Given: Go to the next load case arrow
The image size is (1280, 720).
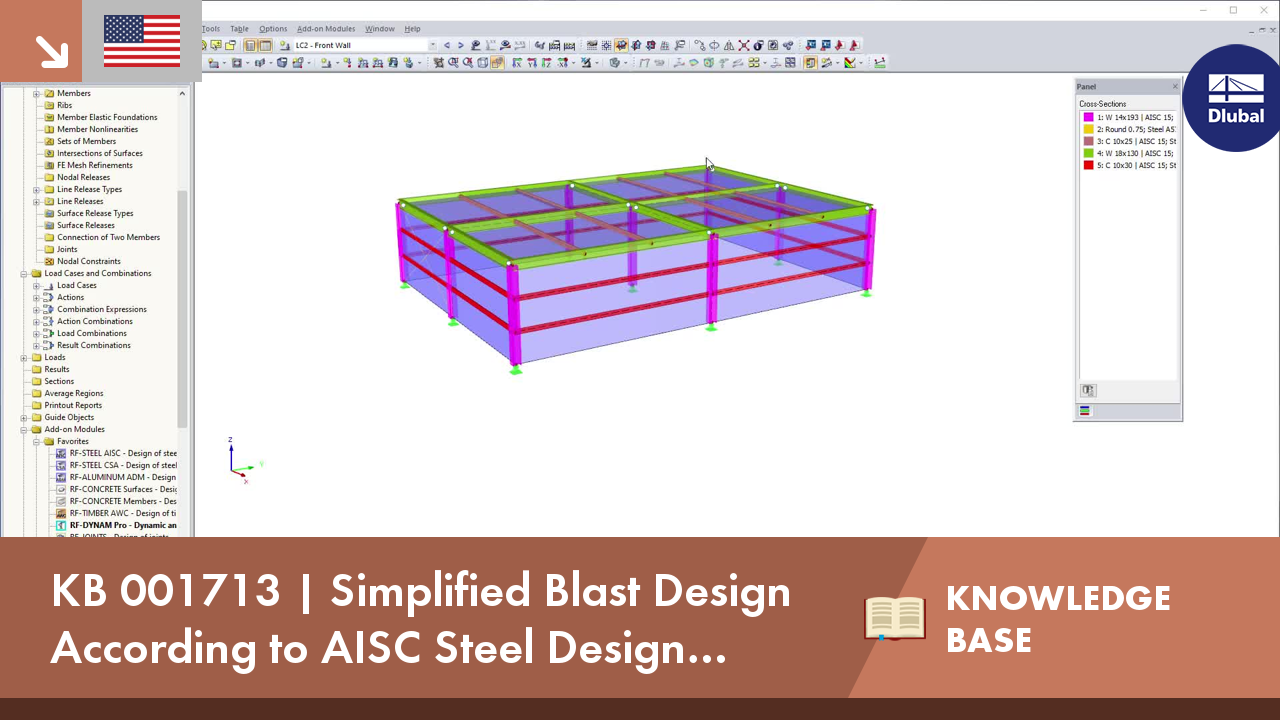Looking at the screenshot, I should (x=461, y=45).
